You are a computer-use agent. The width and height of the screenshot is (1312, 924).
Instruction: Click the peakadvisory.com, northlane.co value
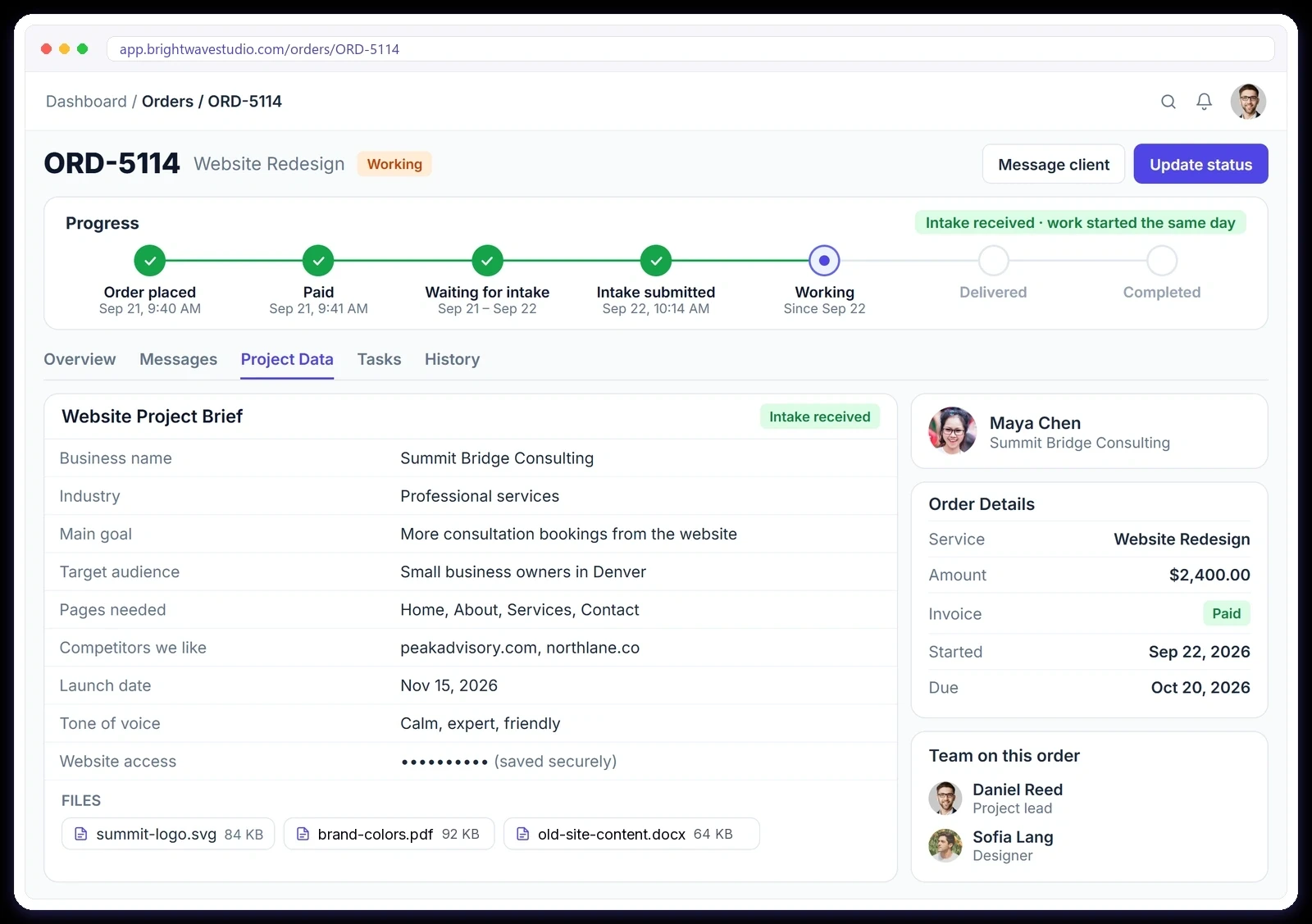pyautogui.click(x=520, y=648)
